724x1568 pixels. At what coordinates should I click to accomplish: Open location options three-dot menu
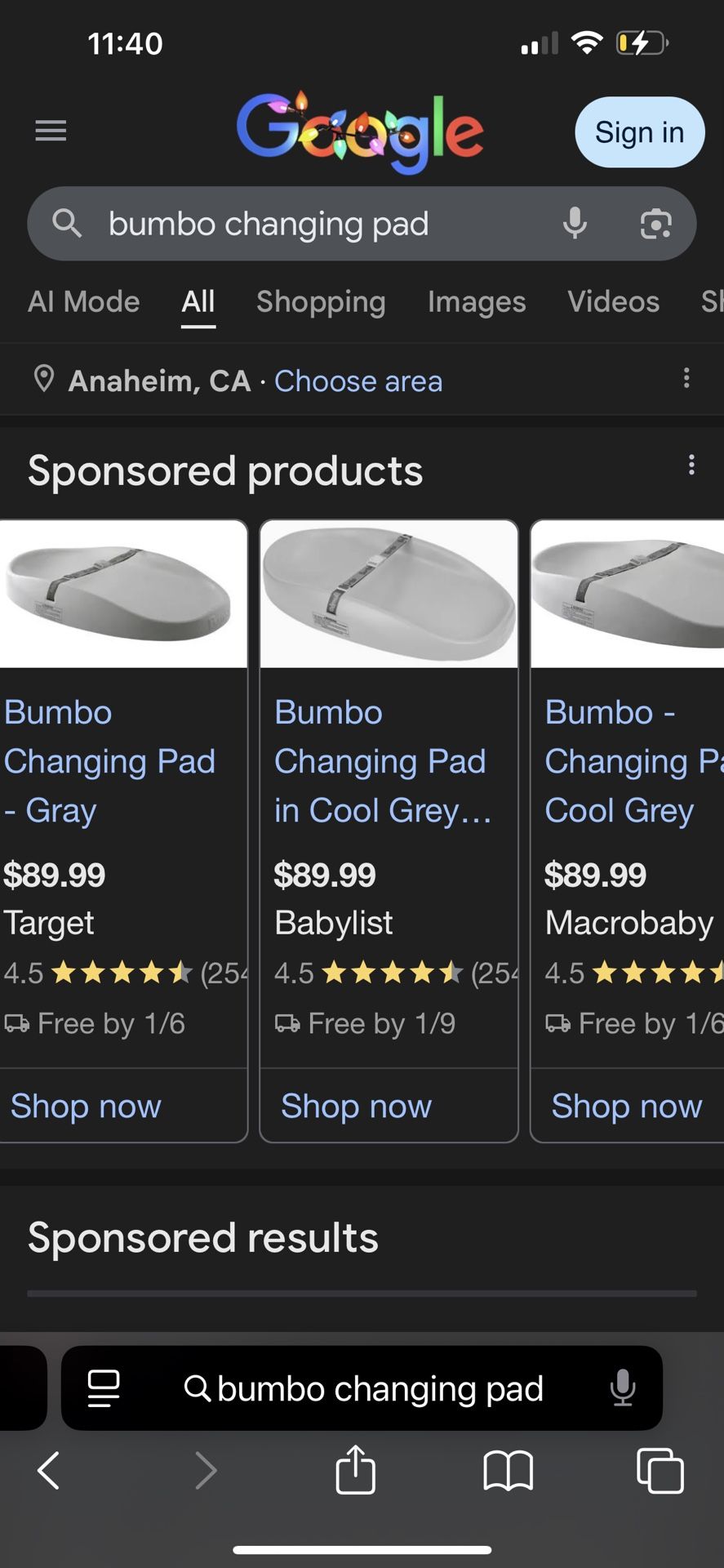[686, 378]
